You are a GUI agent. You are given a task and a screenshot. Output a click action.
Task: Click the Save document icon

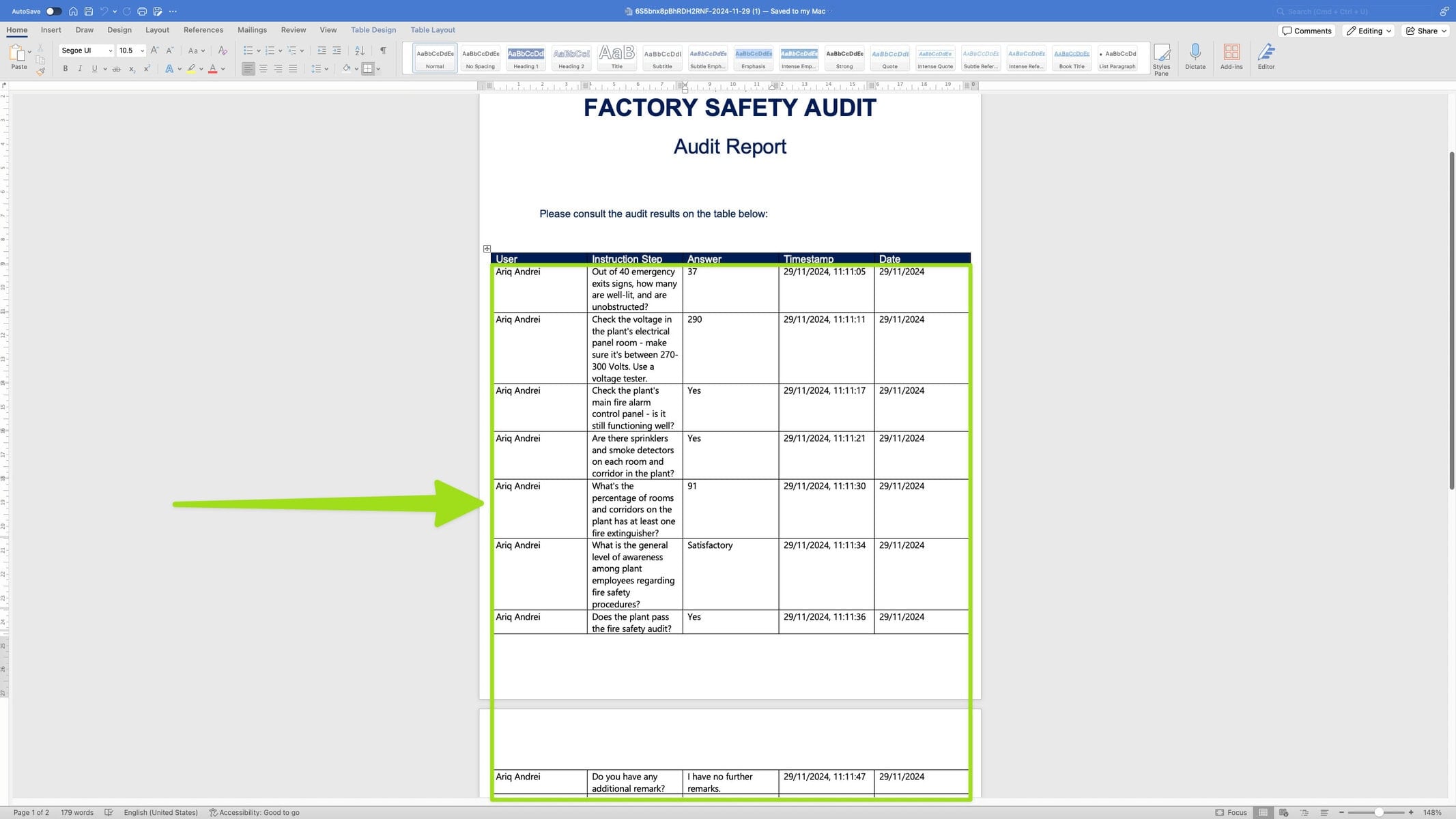88,11
